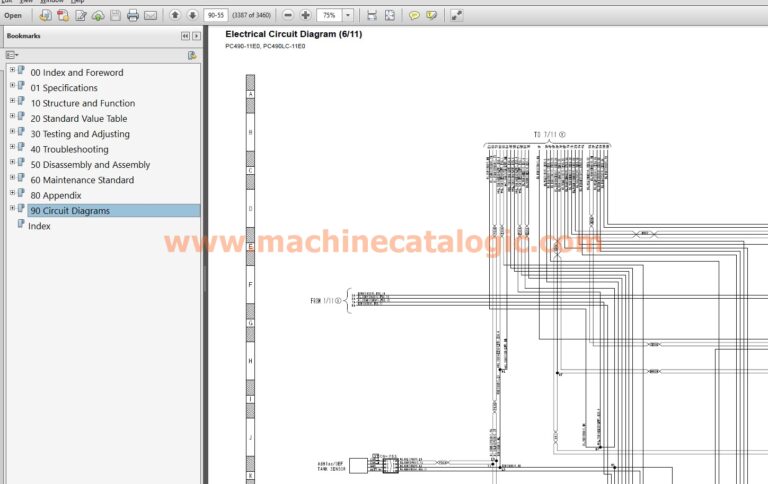768x484 pixels.
Task: Click the grid row letter F marker
Action: tap(250, 285)
